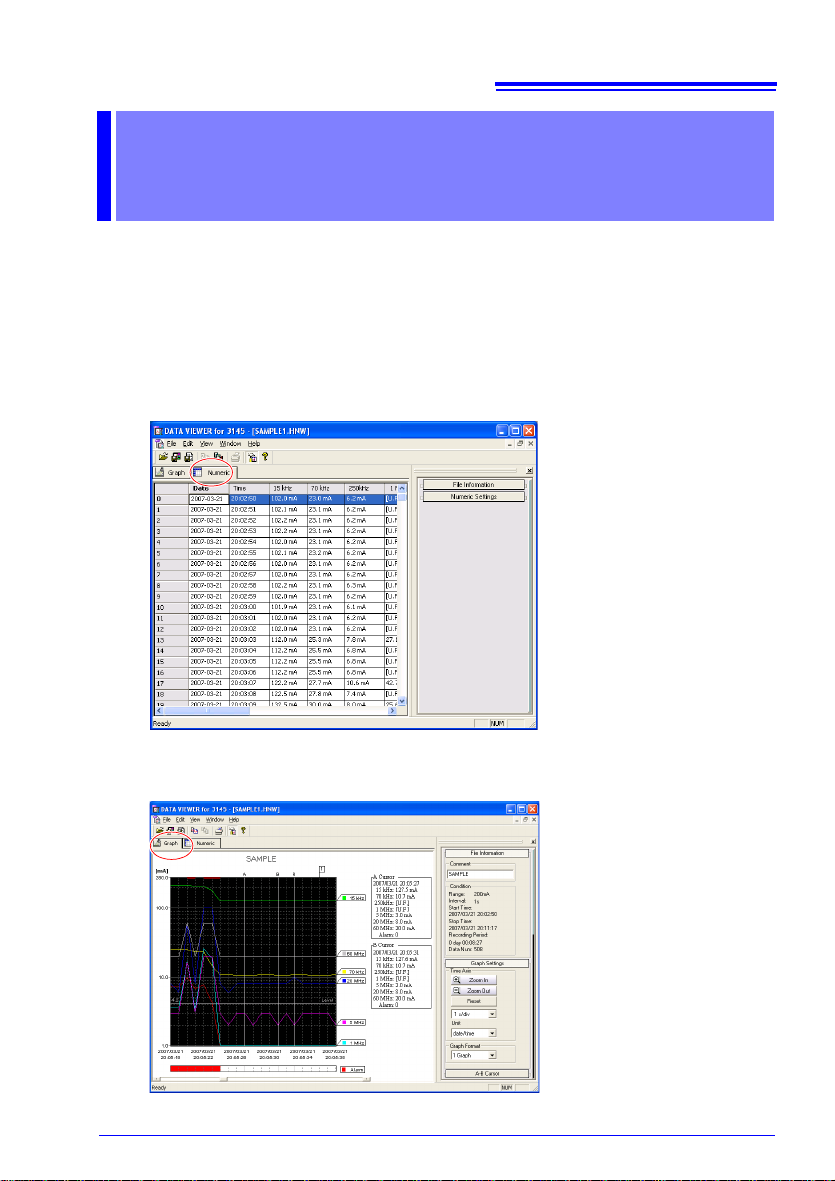The width and height of the screenshot is (835, 1181).
Task: Click the 6.3 mA cell in row 8
Action: coord(364,585)
